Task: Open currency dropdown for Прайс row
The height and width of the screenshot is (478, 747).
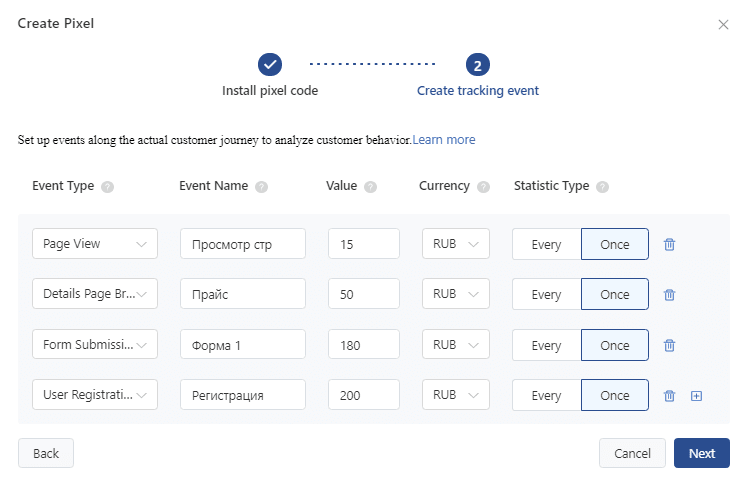Action: [455, 294]
